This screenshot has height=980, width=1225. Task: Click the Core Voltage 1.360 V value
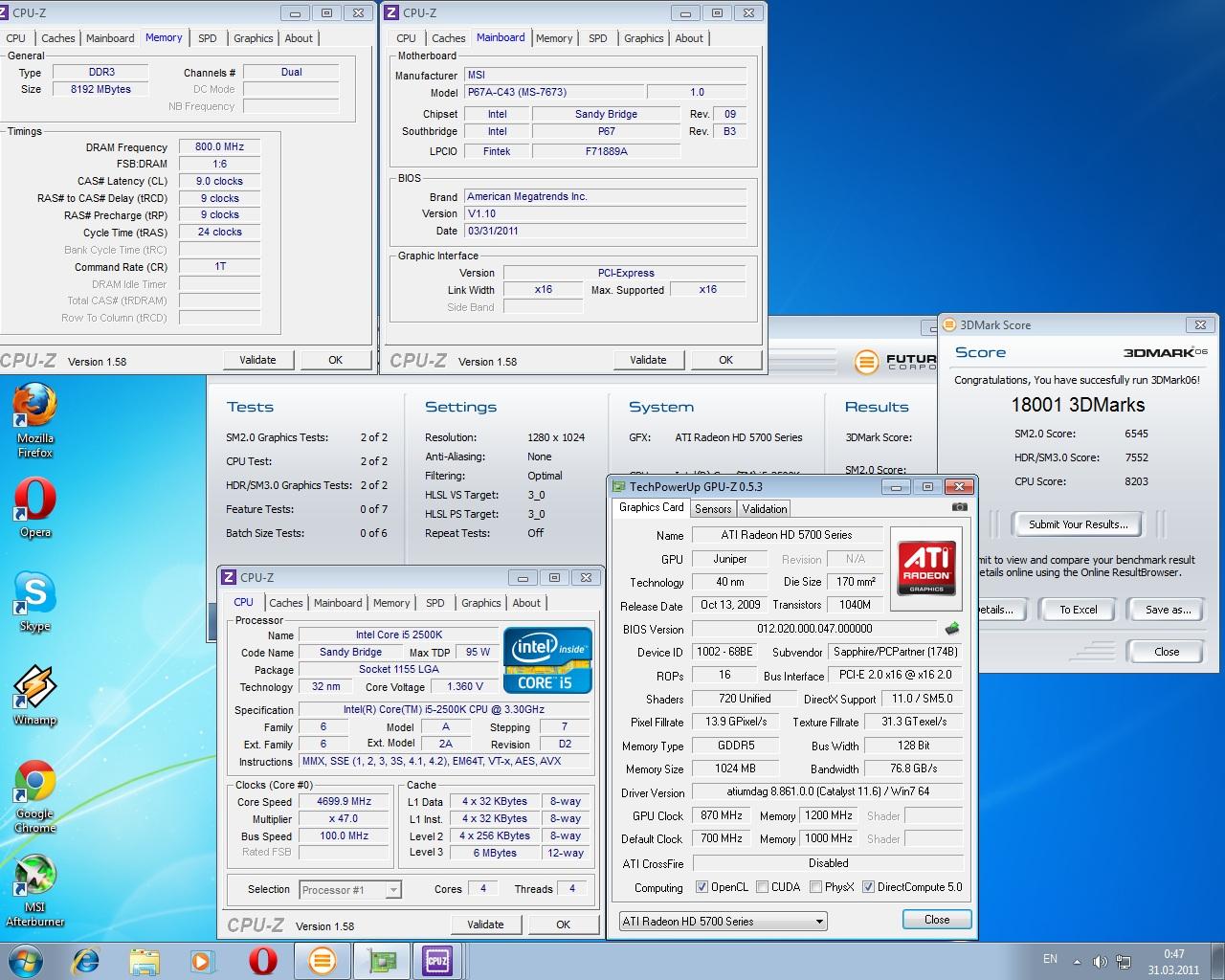pos(465,686)
